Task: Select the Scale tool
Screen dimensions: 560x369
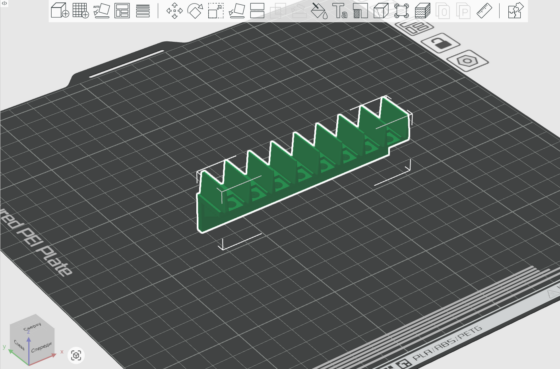Action: point(216,11)
